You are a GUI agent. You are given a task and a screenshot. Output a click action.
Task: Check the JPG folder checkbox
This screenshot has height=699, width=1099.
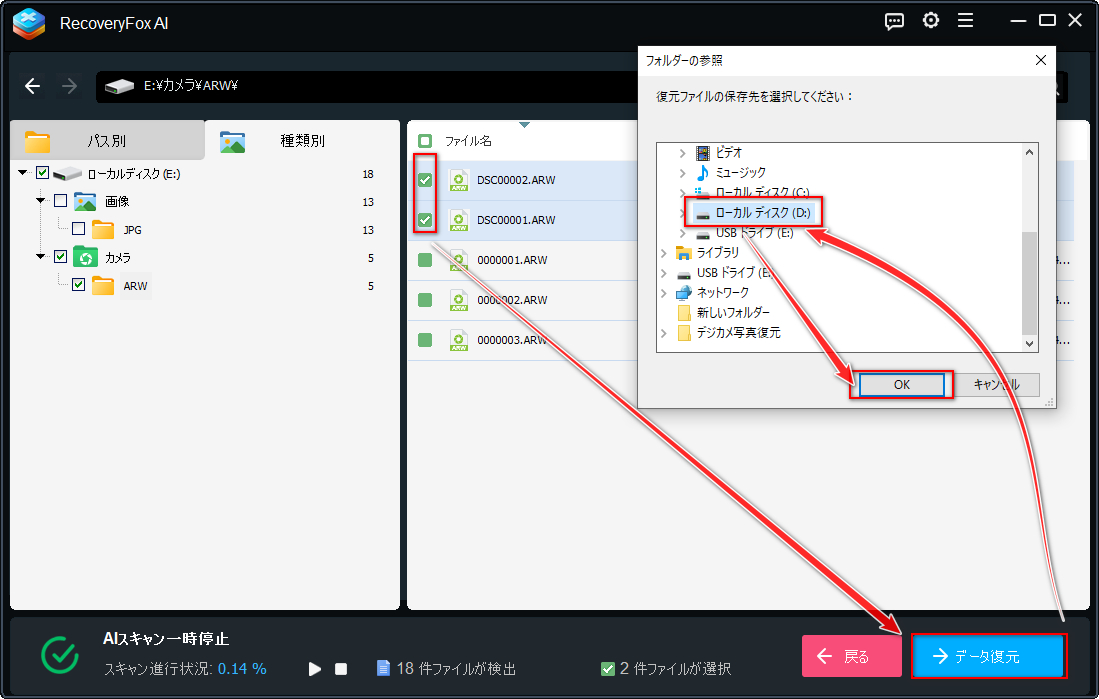click(x=78, y=229)
